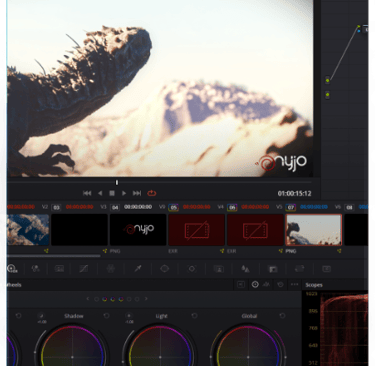Jump to last frame in viewer
Screen dimensions: 375x366
(x=137, y=193)
